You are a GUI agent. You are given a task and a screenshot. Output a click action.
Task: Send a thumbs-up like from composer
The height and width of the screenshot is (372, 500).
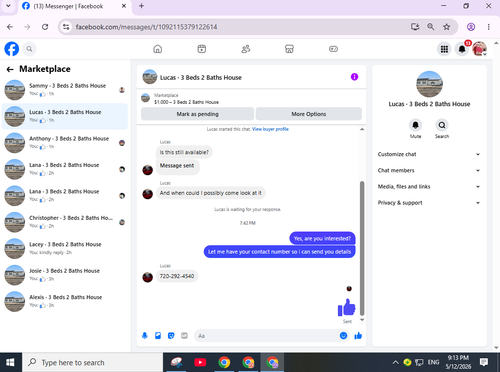click(x=358, y=336)
